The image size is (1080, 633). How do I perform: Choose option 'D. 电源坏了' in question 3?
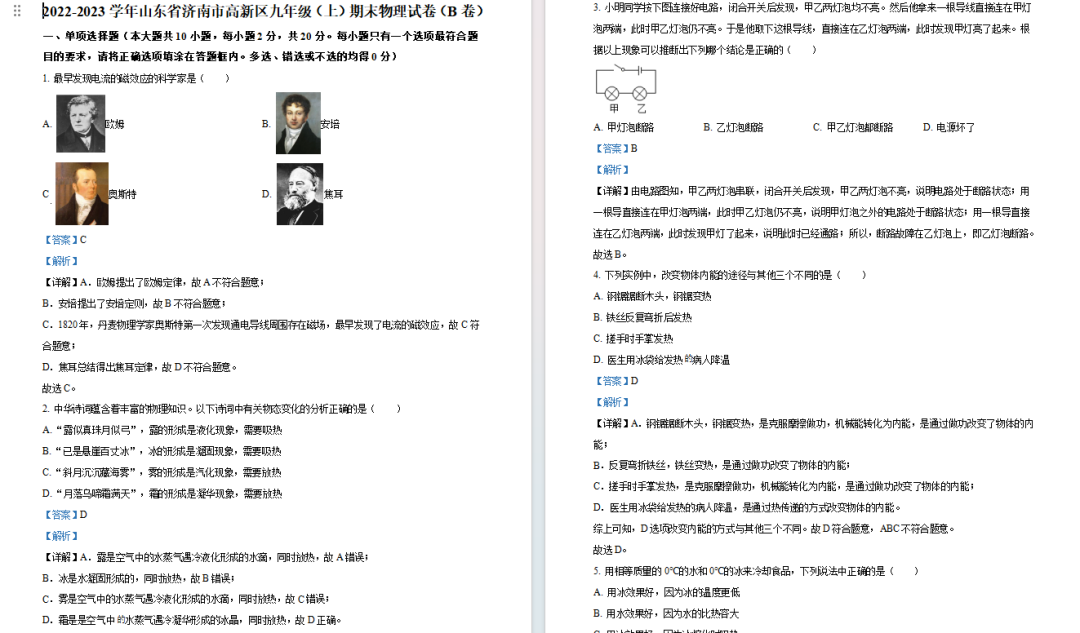pyautogui.click(x=948, y=127)
